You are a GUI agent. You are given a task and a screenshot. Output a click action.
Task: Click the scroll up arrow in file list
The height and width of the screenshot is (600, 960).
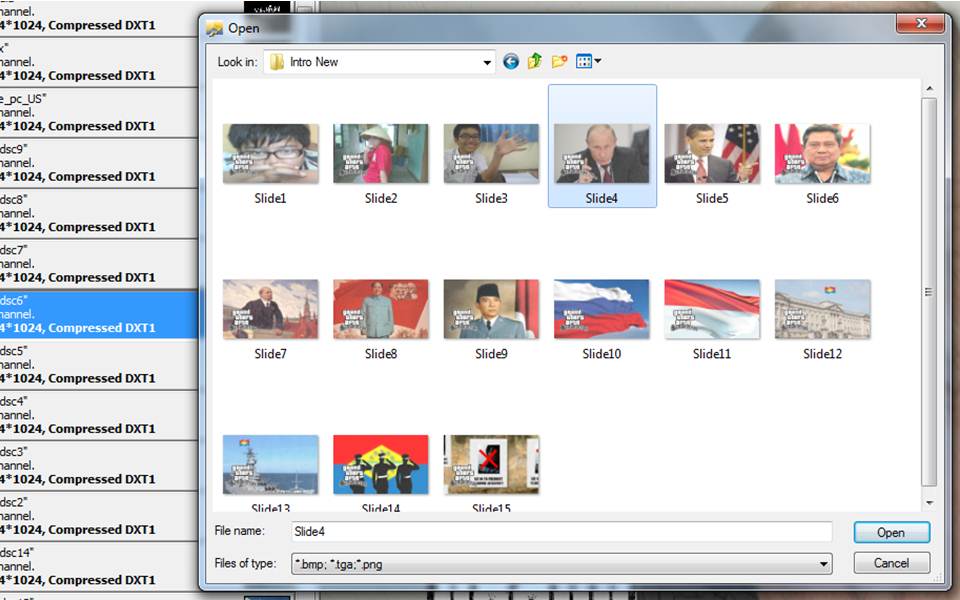click(x=929, y=89)
